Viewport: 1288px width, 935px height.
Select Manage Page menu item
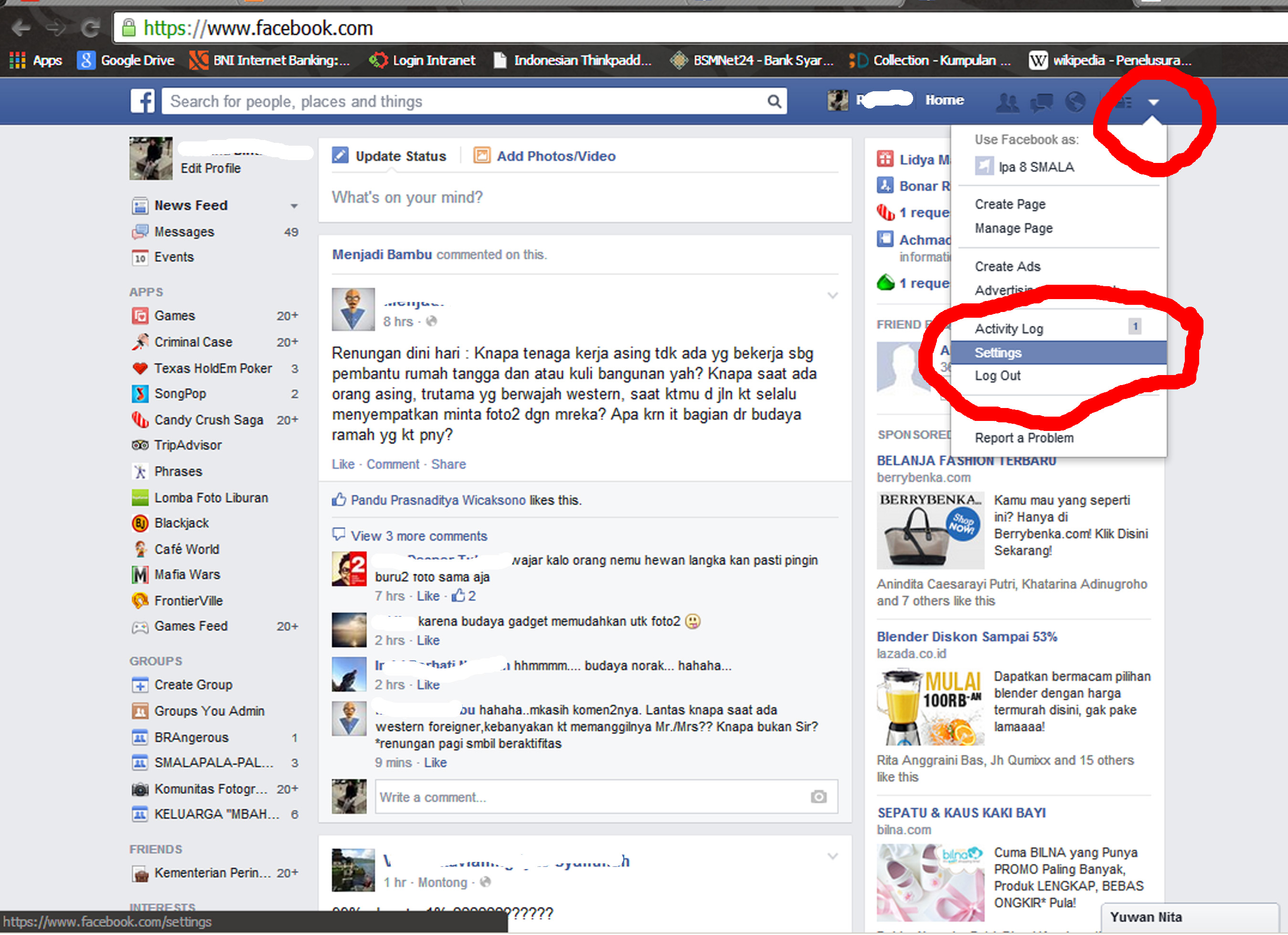1059,228
